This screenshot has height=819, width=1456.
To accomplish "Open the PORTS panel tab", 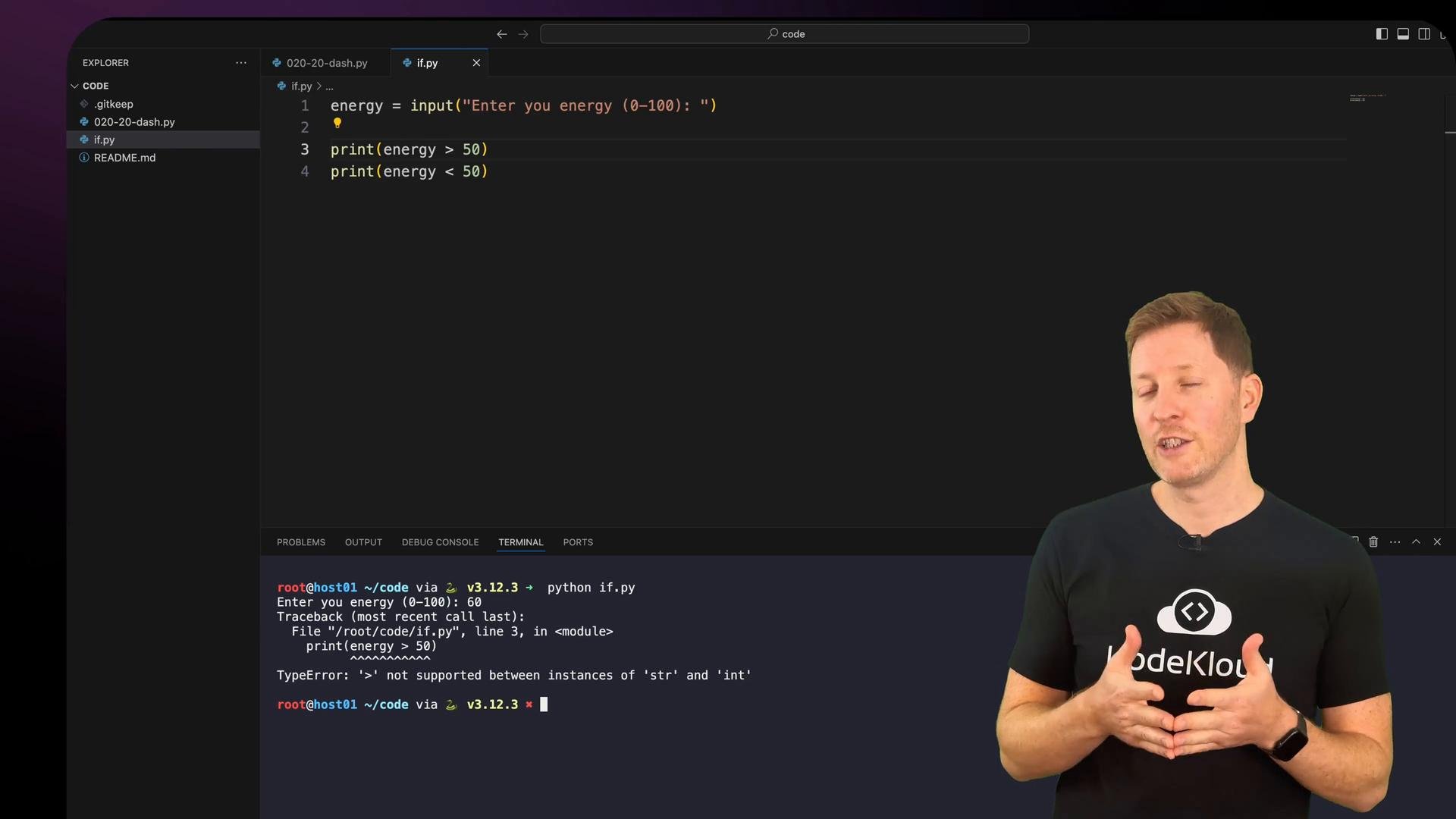I will pos(578,542).
